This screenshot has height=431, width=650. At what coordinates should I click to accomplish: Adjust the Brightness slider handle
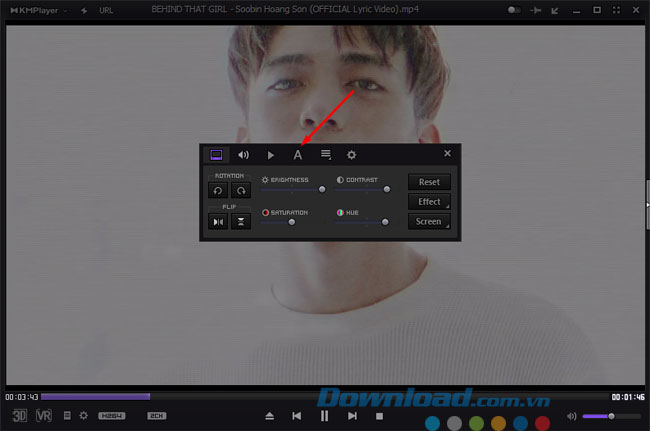(x=322, y=189)
